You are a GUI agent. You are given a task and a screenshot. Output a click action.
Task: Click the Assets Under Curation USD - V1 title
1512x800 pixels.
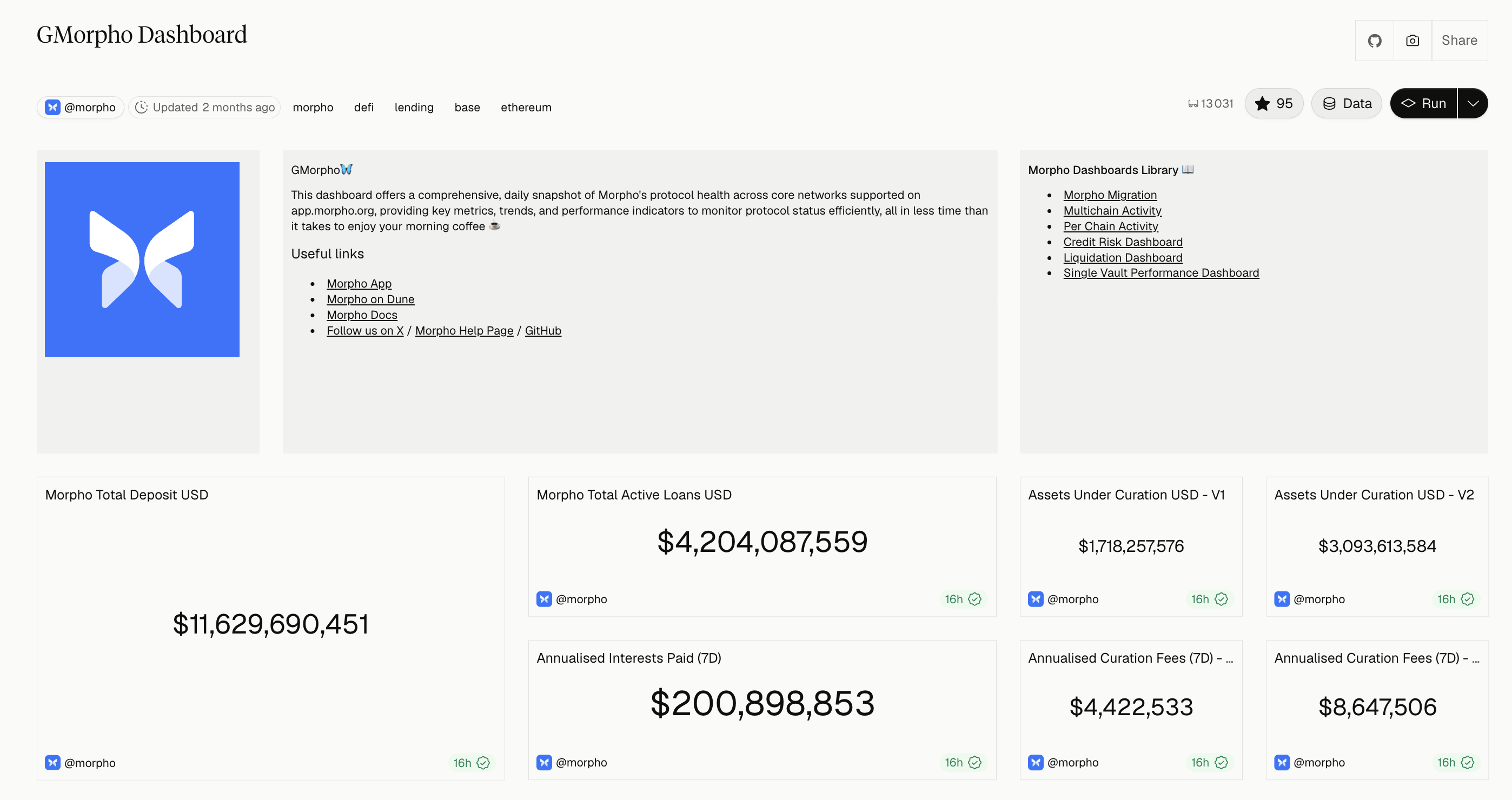tap(1126, 495)
